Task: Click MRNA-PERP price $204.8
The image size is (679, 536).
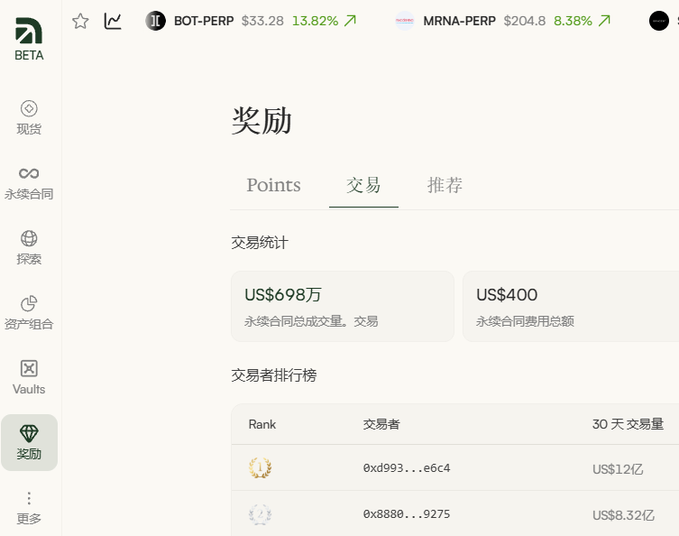Action: [x=524, y=21]
